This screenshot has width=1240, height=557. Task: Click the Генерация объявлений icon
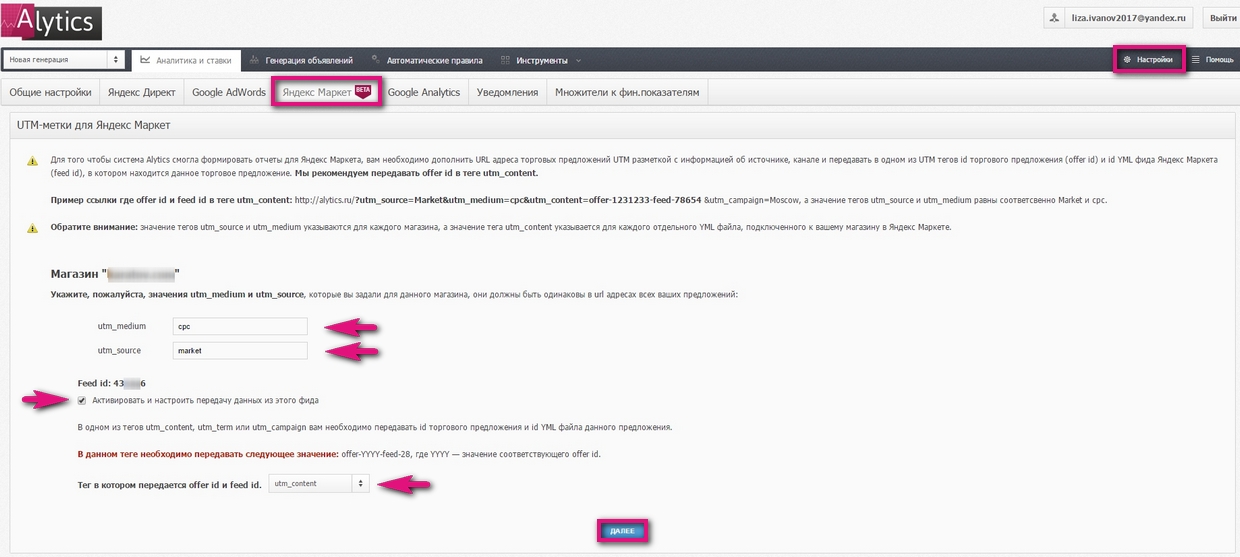coord(256,60)
